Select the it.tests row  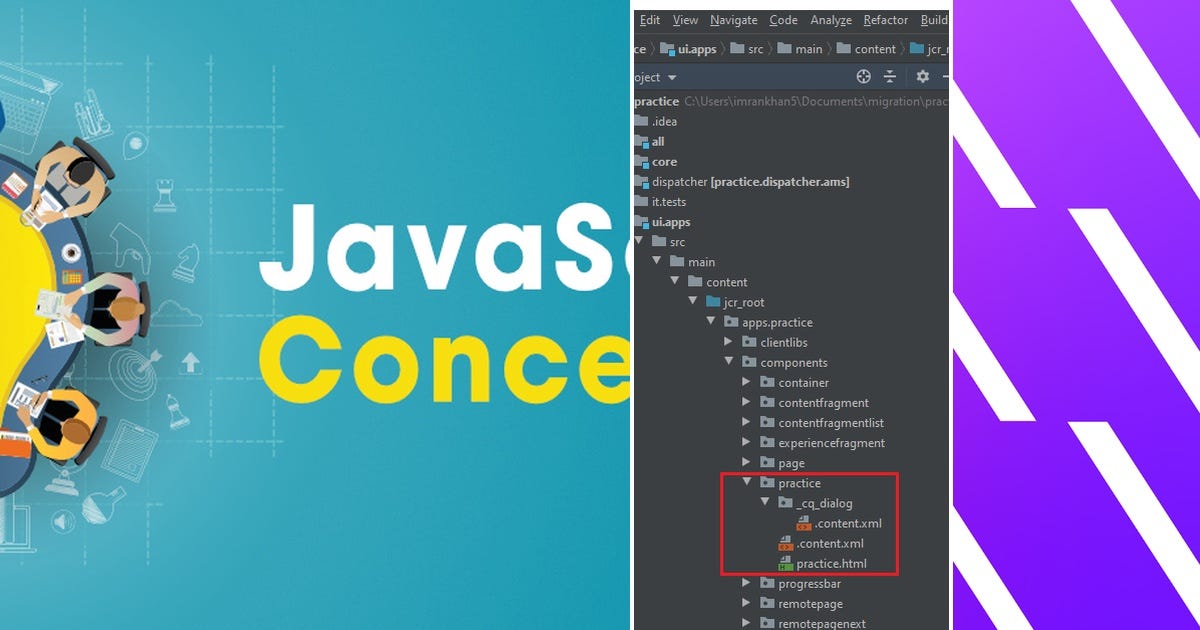[x=791, y=202]
